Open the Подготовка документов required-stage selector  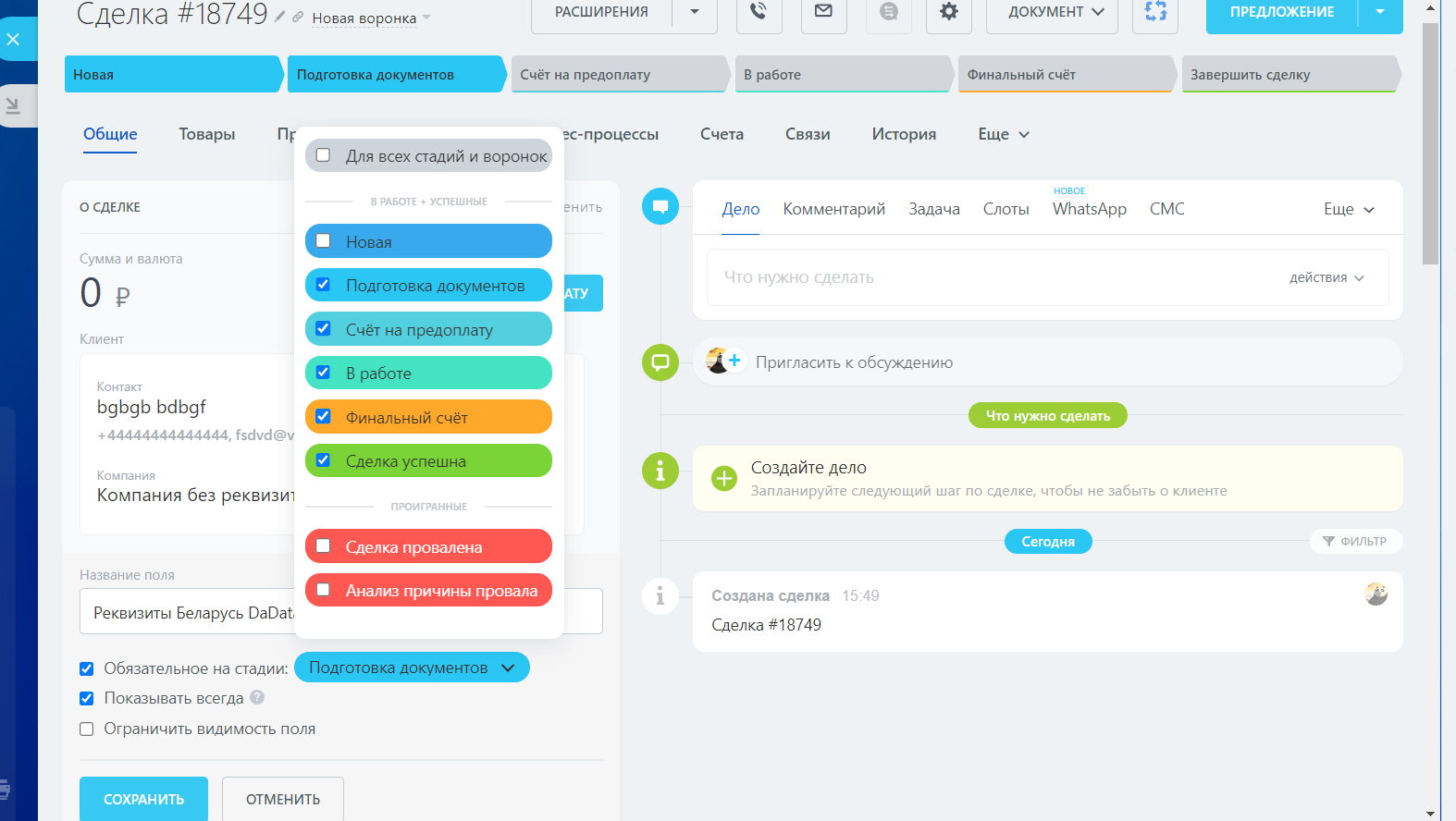tap(412, 668)
